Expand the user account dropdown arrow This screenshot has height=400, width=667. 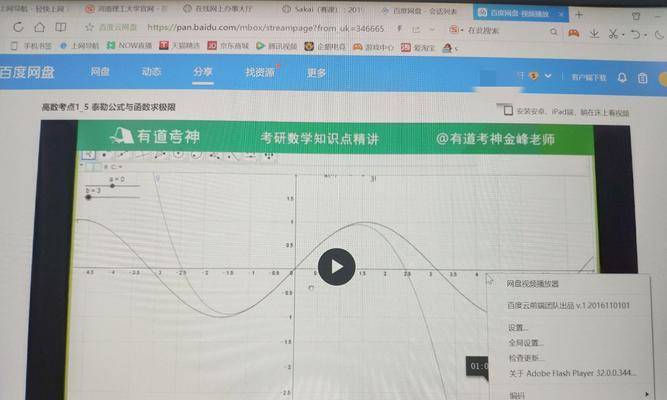pyautogui.click(x=548, y=76)
